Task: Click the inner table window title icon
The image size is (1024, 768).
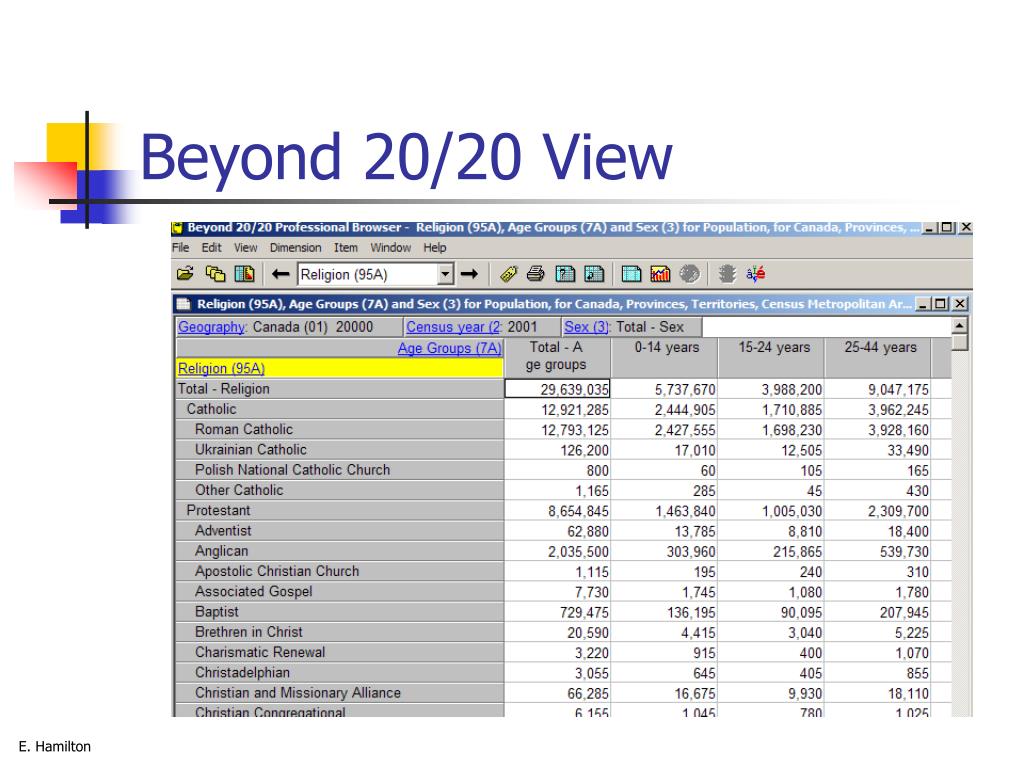Action: 184,304
